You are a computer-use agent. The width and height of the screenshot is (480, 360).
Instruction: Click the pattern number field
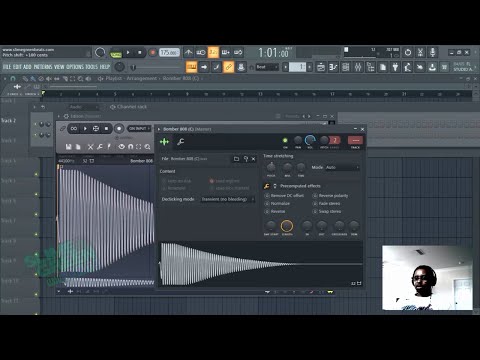coord(297,67)
